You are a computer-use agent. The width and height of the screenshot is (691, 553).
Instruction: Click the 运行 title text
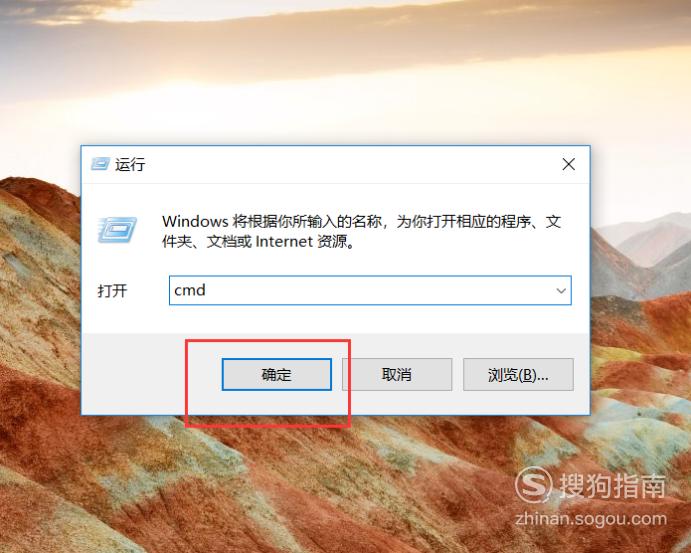pos(130,164)
